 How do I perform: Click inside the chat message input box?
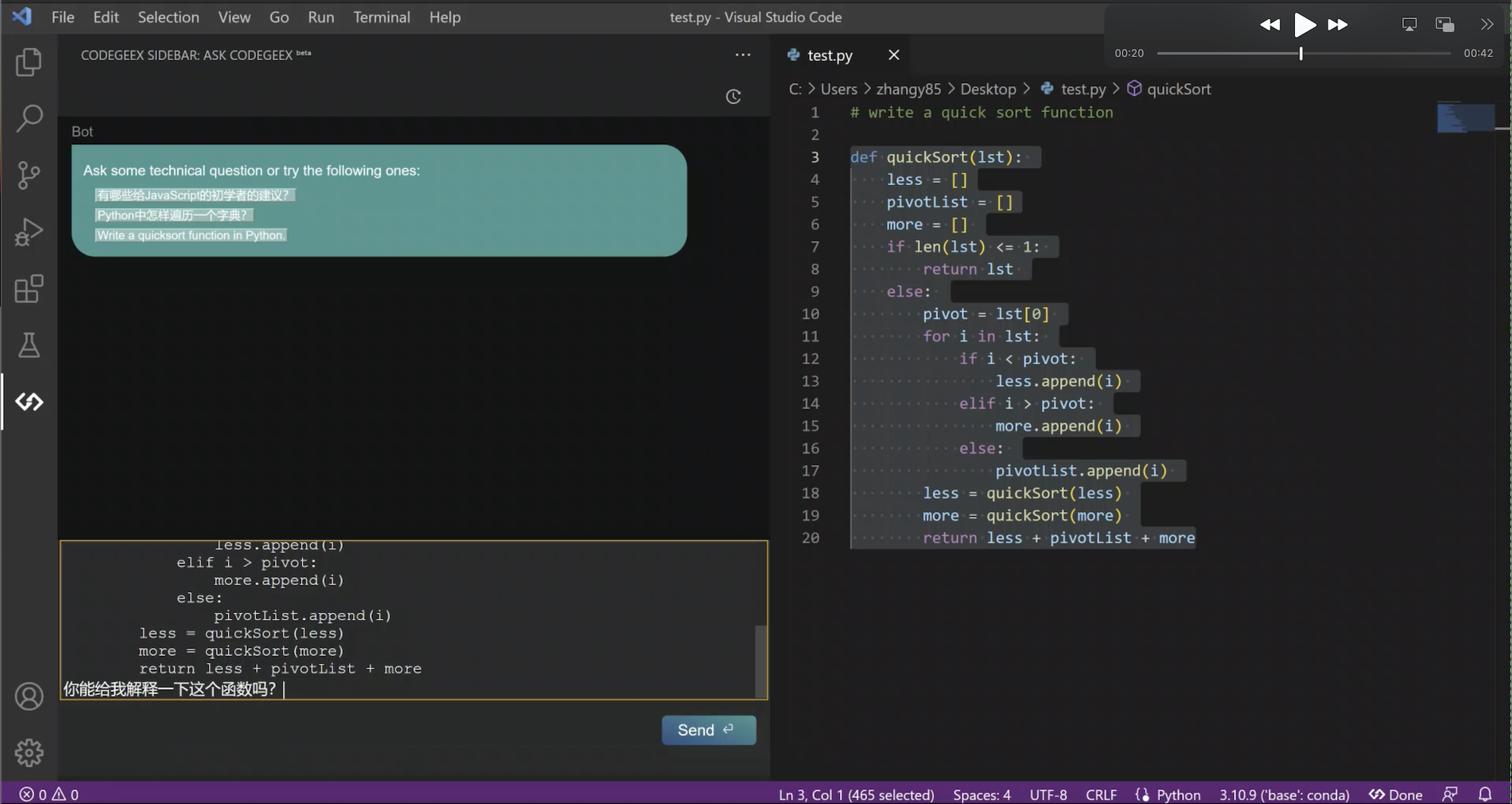point(412,619)
